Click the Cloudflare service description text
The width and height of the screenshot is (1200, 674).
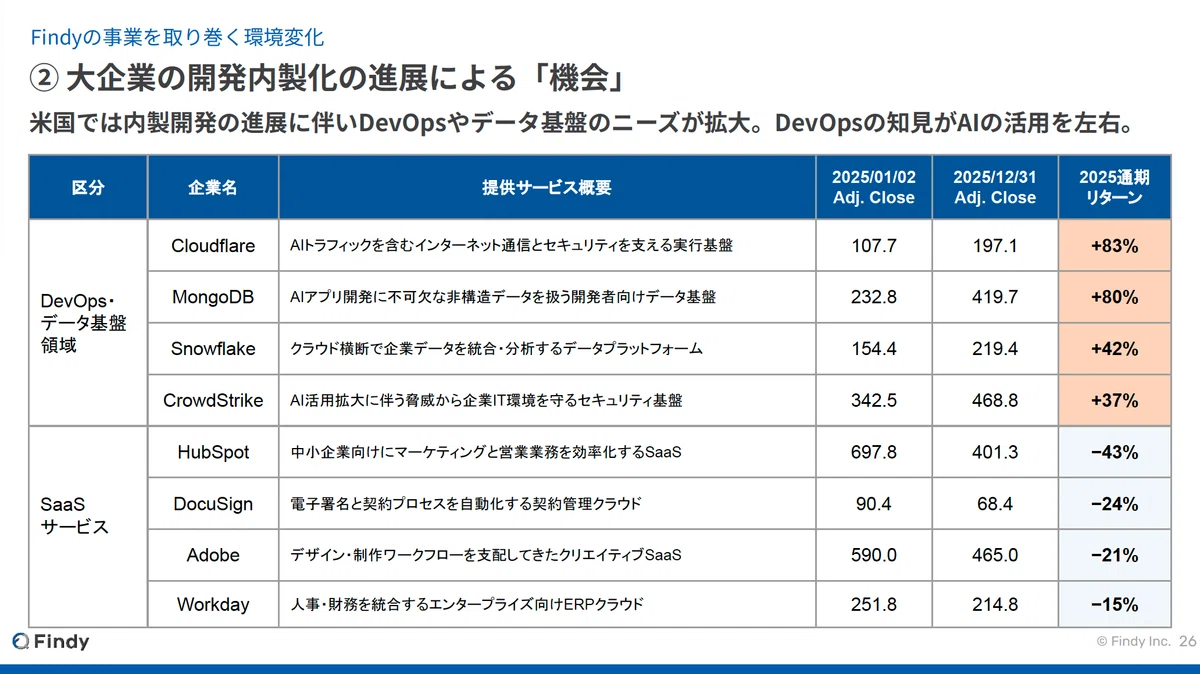pos(510,246)
